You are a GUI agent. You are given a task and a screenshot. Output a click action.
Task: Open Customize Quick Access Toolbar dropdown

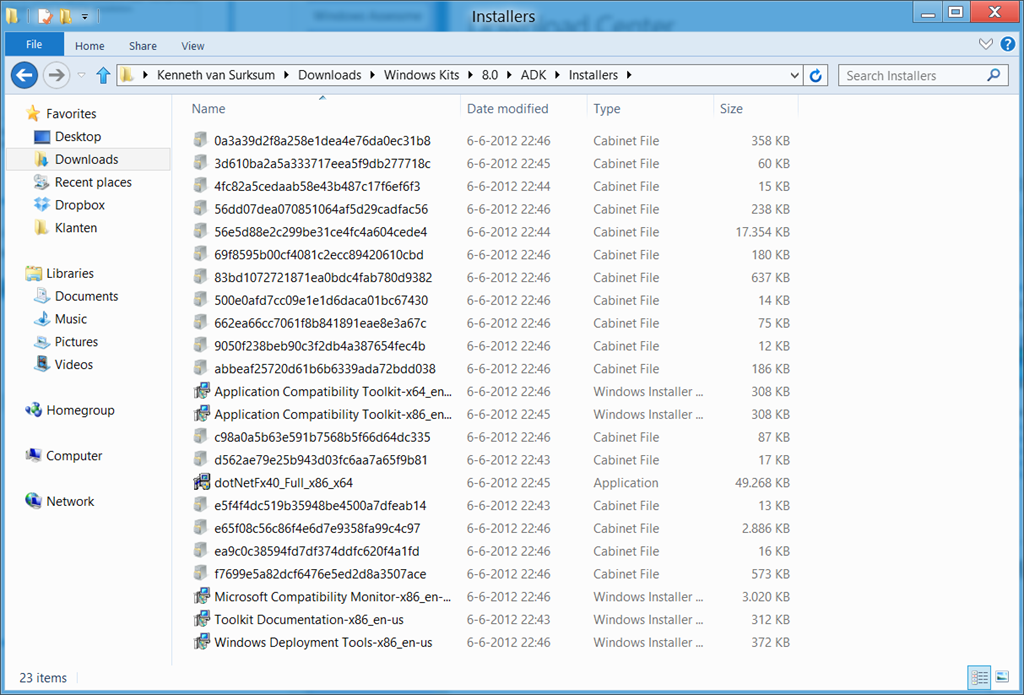point(85,17)
